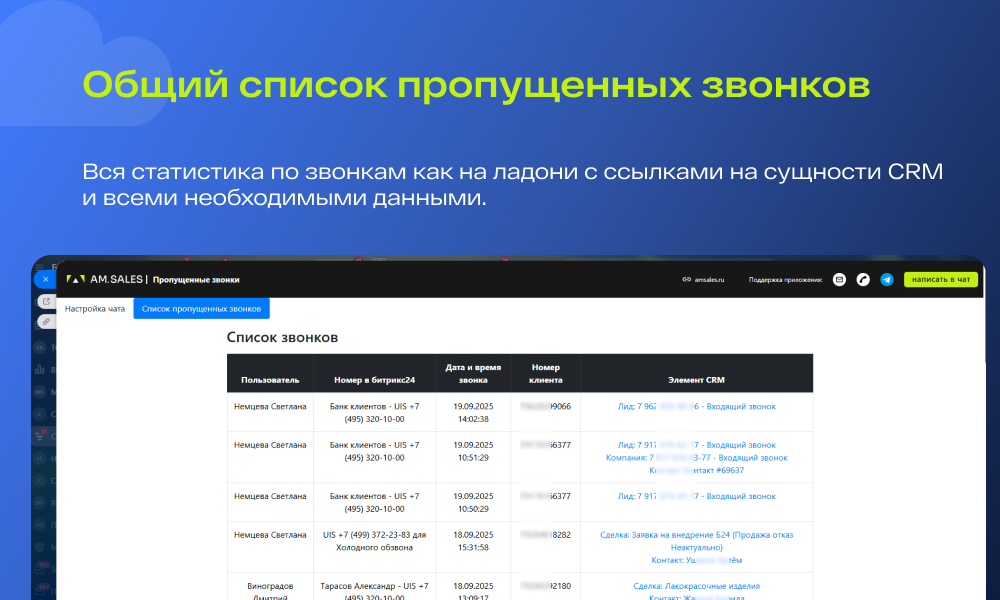The width and height of the screenshot is (1000, 600).
Task: Click the open-in-new-window icon in the sidebar
Action: pyautogui.click(x=45, y=301)
